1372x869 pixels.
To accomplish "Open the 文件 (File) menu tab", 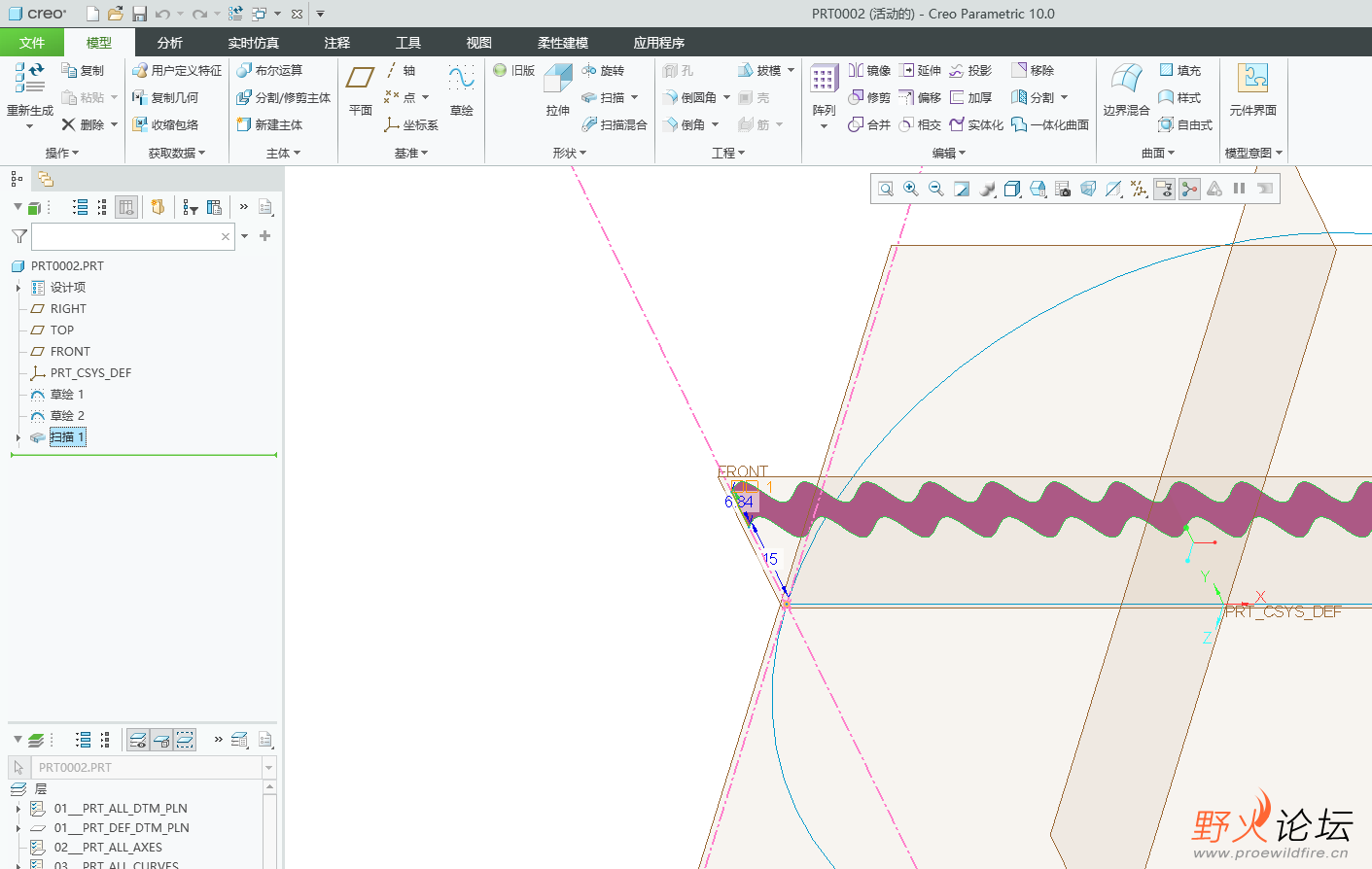I will click(32, 43).
